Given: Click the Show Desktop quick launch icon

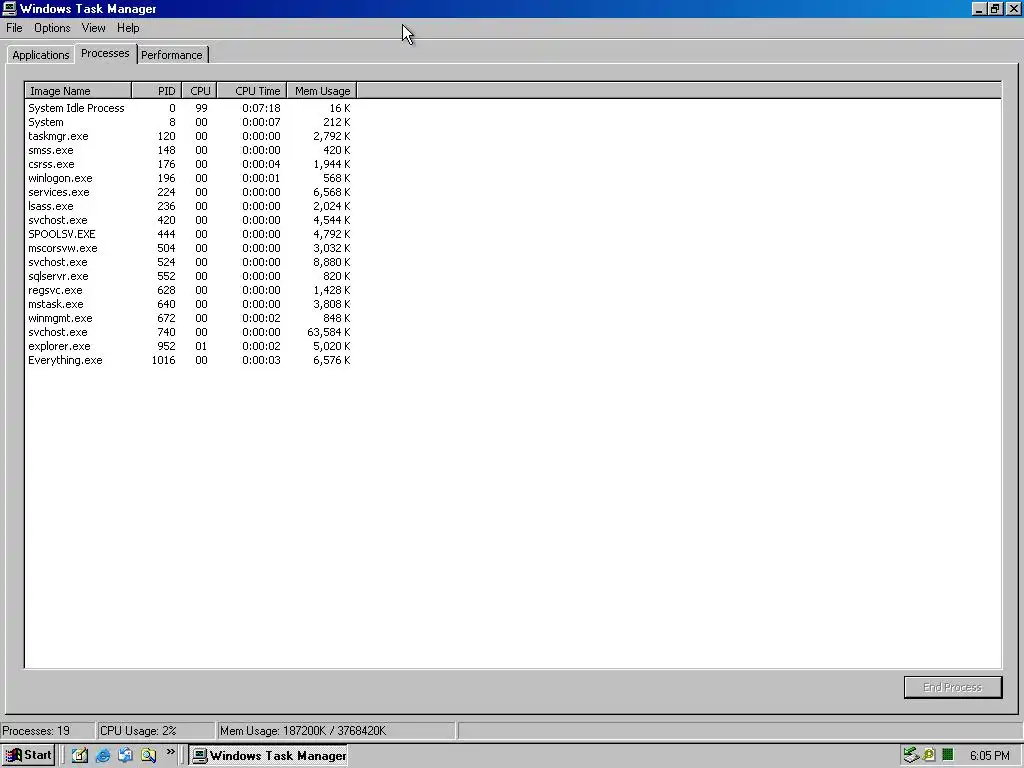Looking at the screenshot, I should [125, 756].
